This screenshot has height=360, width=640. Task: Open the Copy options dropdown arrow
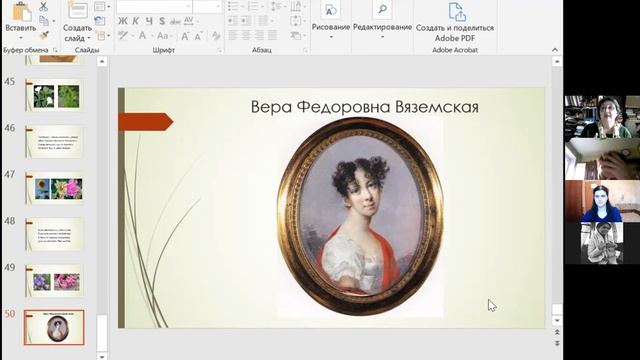(53, 21)
